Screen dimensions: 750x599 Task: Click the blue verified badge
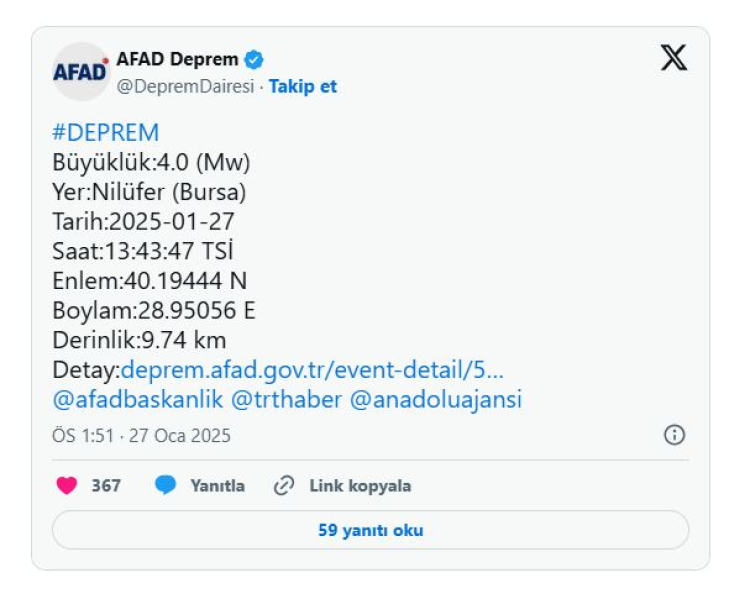(254, 60)
